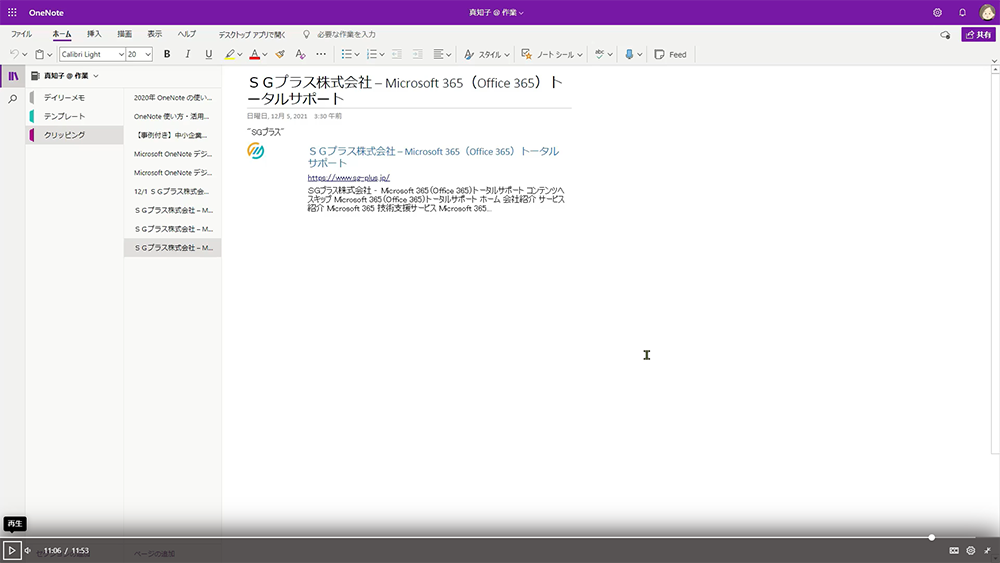Select the クリッピング section
Screen dimensions: 1000x563
75,135
